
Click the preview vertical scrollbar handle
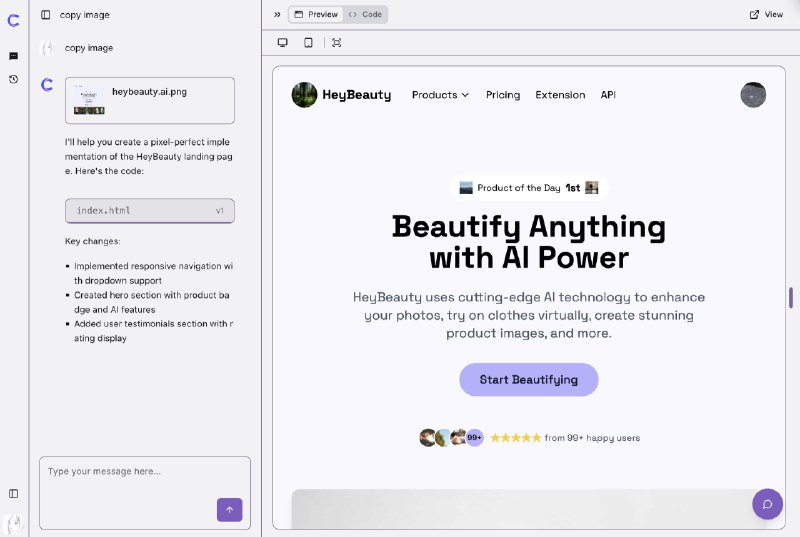click(x=791, y=298)
